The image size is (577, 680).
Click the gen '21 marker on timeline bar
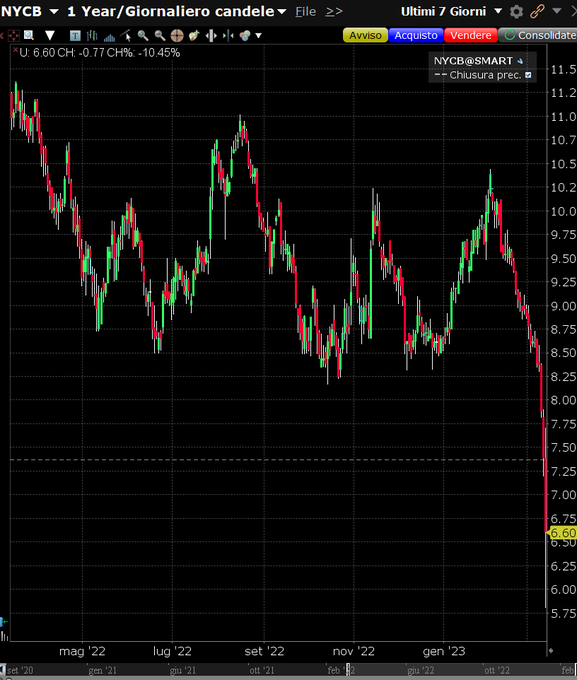click(x=103, y=670)
